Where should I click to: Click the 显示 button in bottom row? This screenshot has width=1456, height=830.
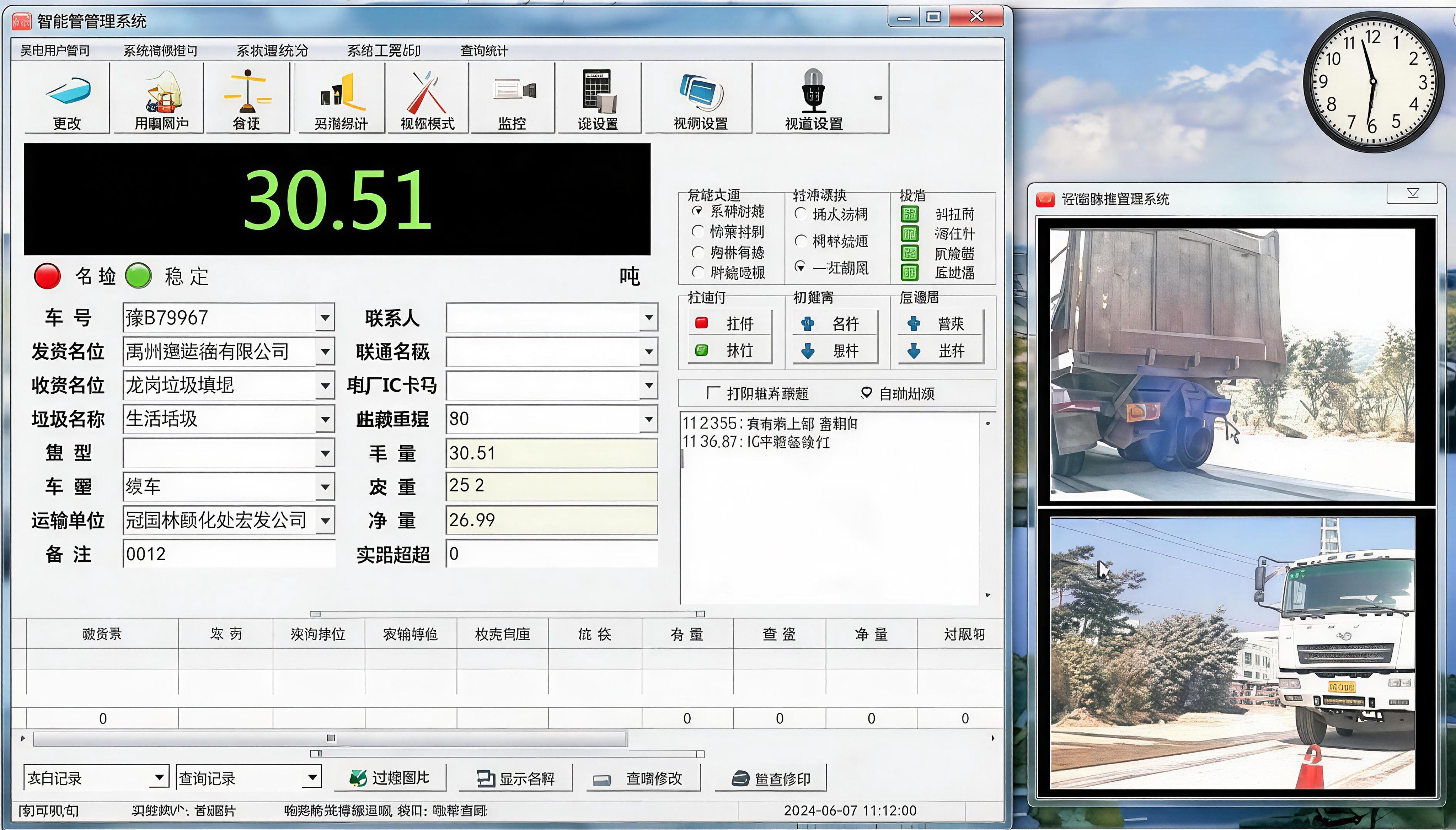pos(516,778)
